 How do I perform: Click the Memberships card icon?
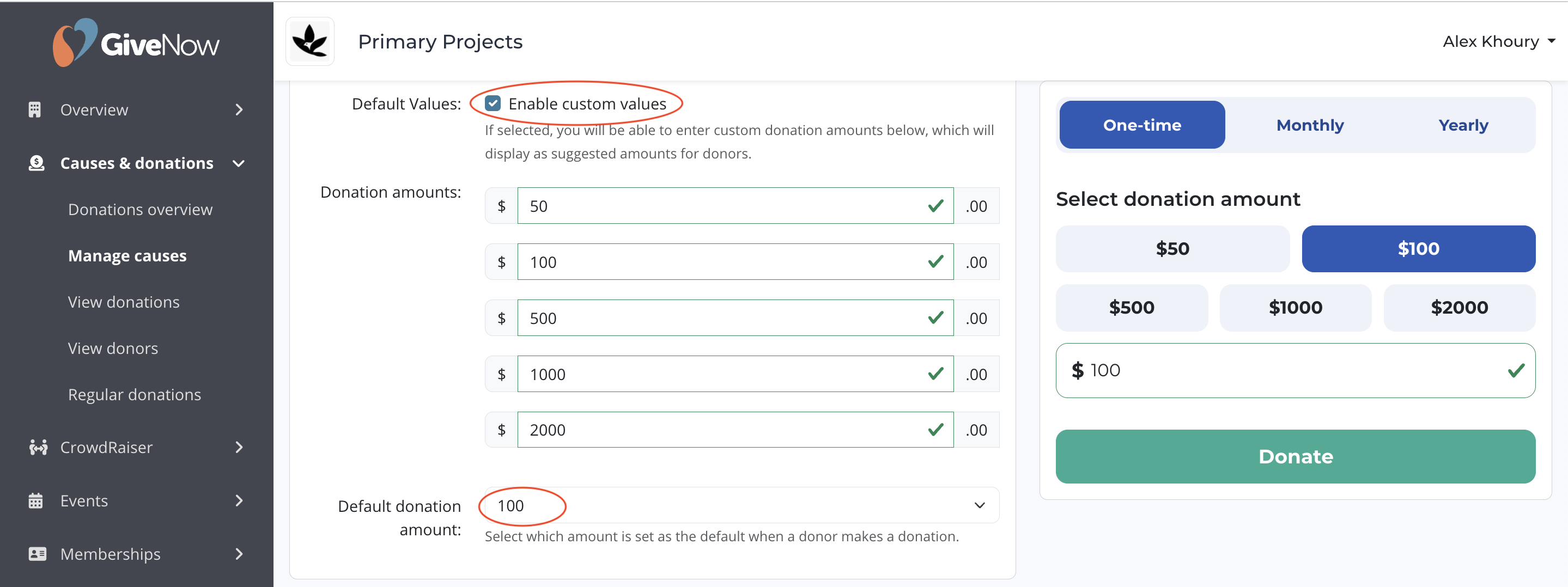37,554
